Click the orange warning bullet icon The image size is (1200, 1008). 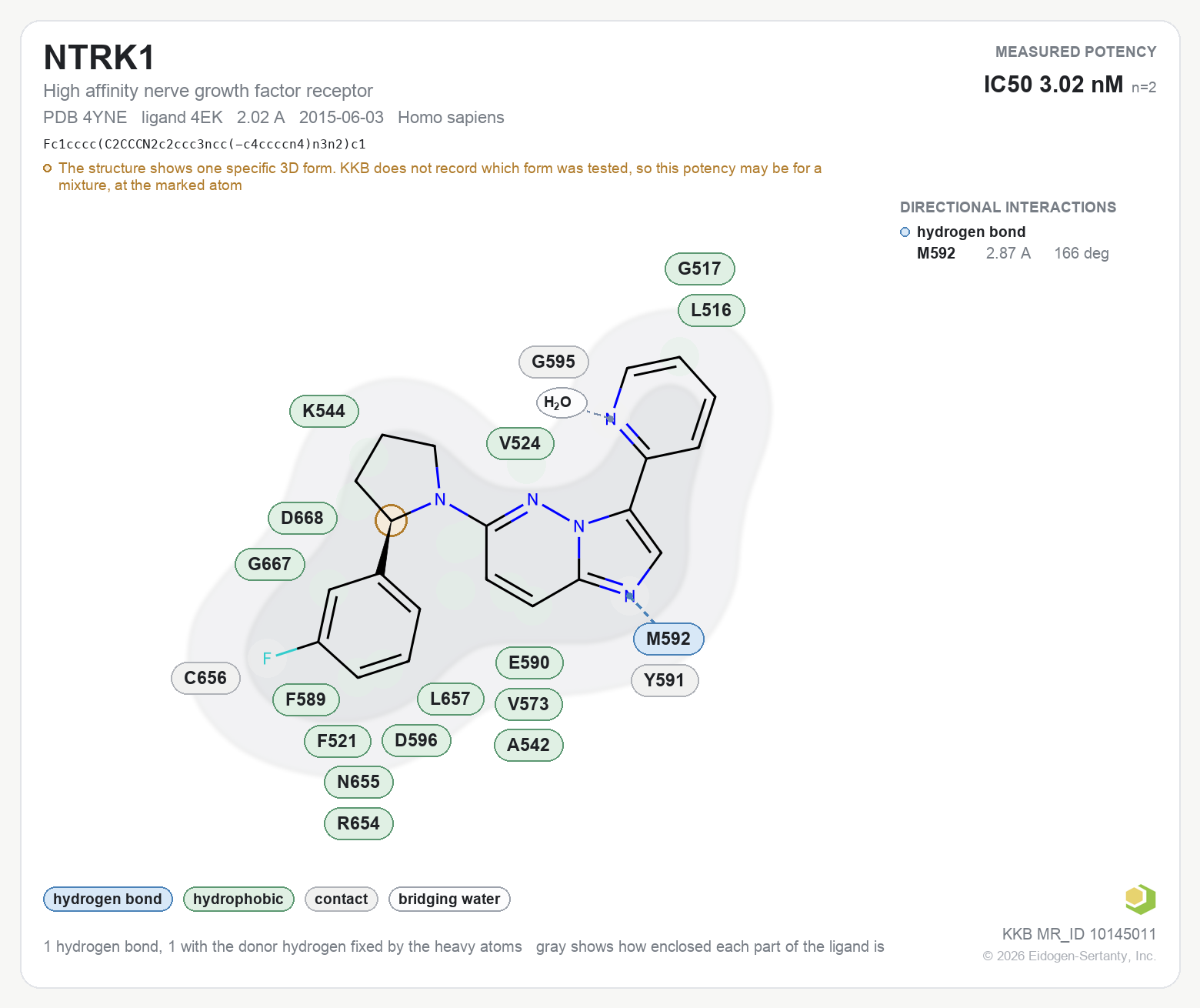tap(48, 168)
